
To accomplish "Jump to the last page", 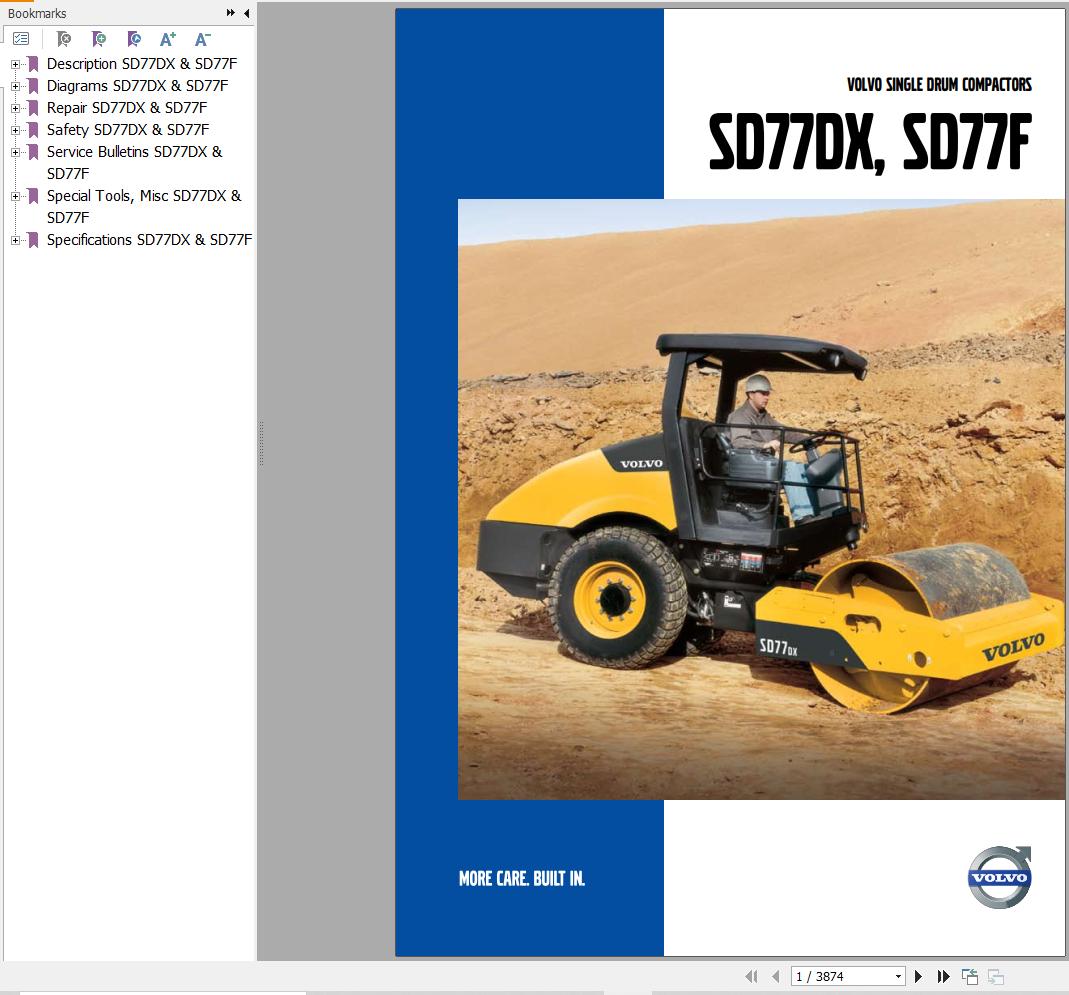I will [944, 977].
